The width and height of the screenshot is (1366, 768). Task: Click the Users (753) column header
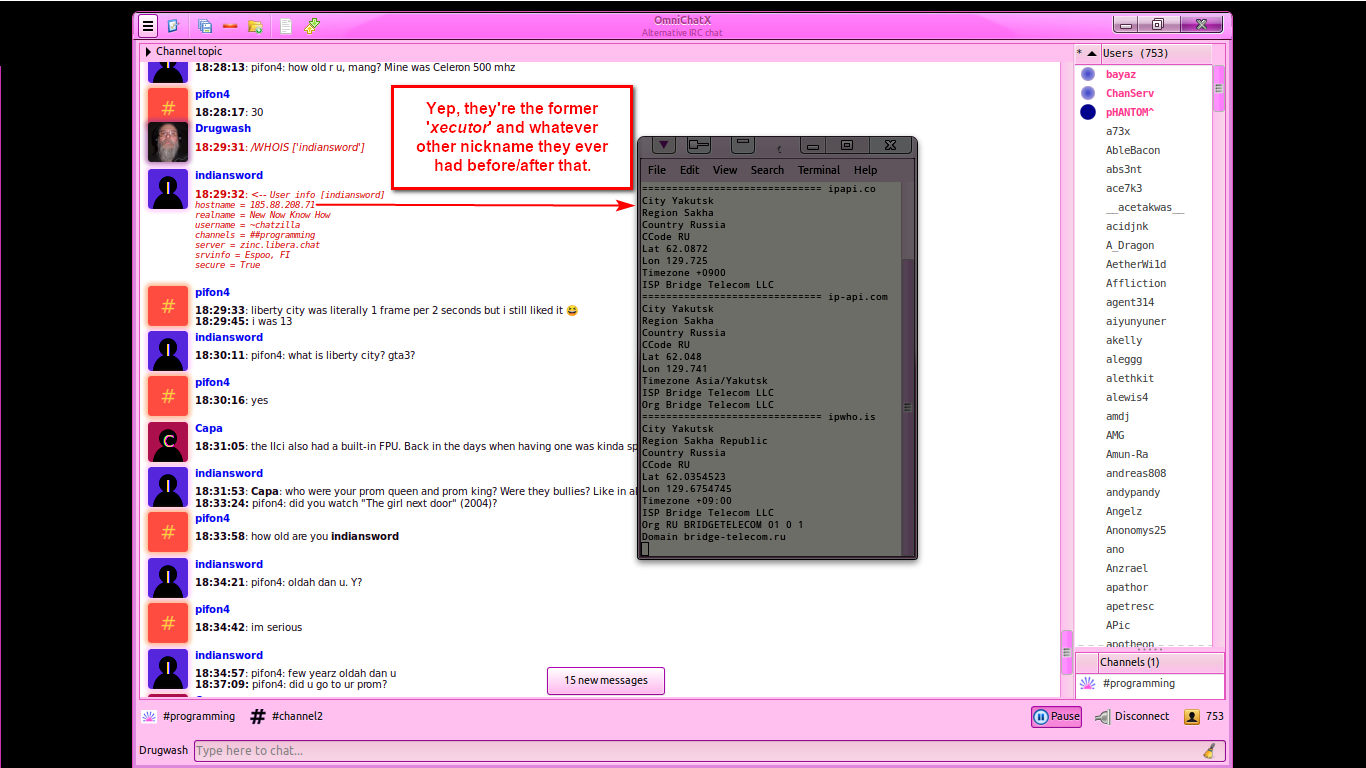pyautogui.click(x=1156, y=54)
